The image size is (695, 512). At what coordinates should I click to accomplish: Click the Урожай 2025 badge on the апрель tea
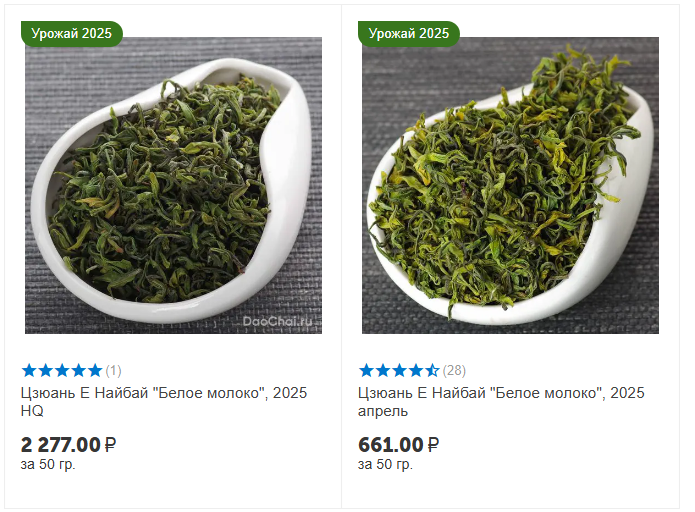[409, 34]
